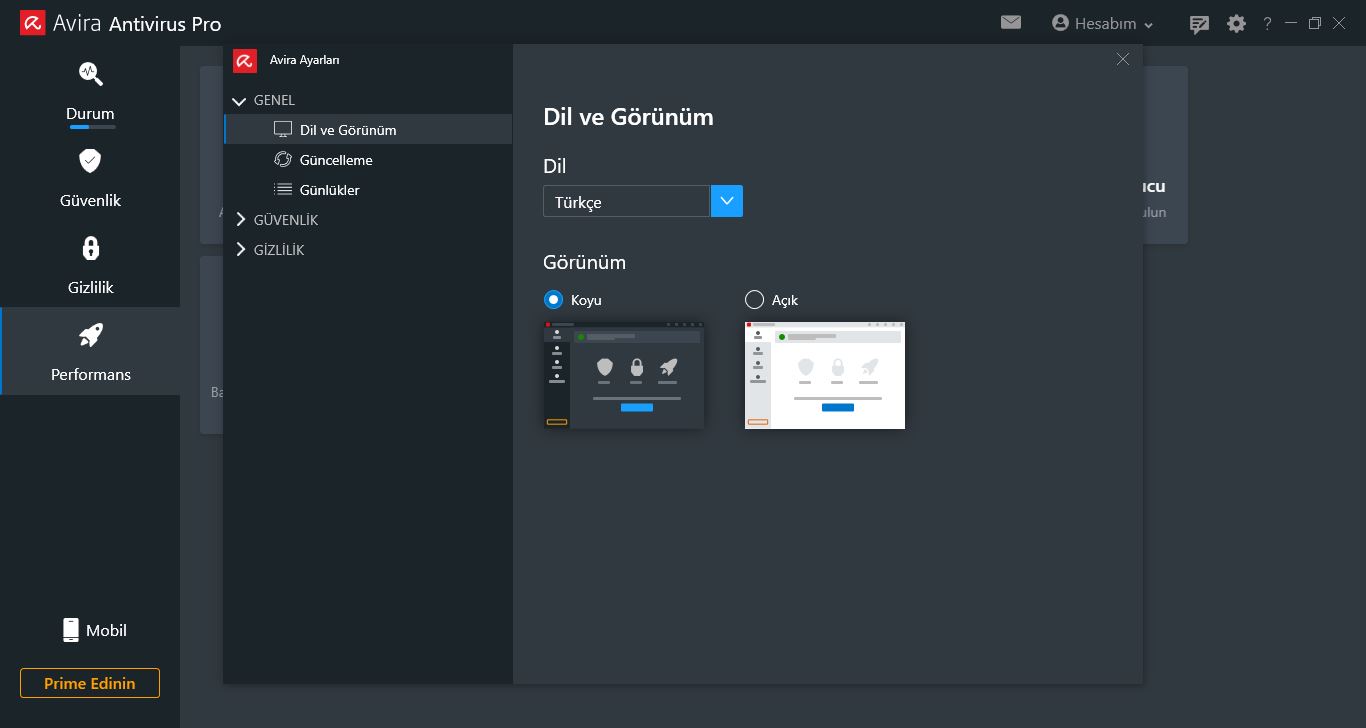This screenshot has width=1366, height=728.
Task: Click the light theme preview thumbnail
Action: (825, 375)
